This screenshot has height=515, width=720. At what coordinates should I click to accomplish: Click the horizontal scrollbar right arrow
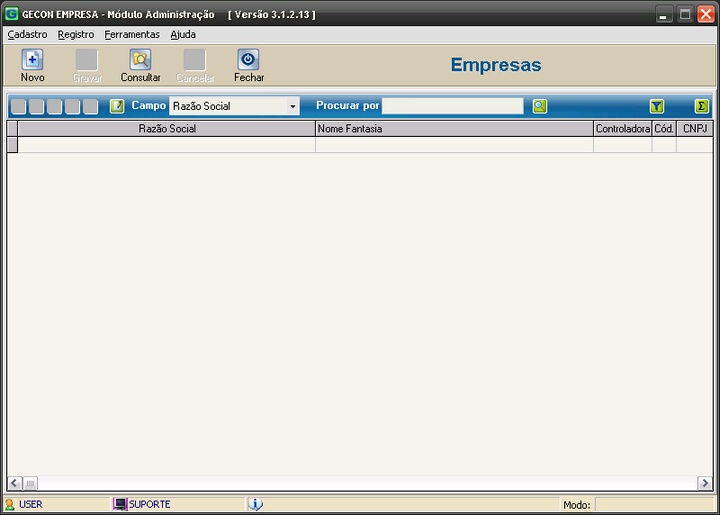[x=705, y=483]
